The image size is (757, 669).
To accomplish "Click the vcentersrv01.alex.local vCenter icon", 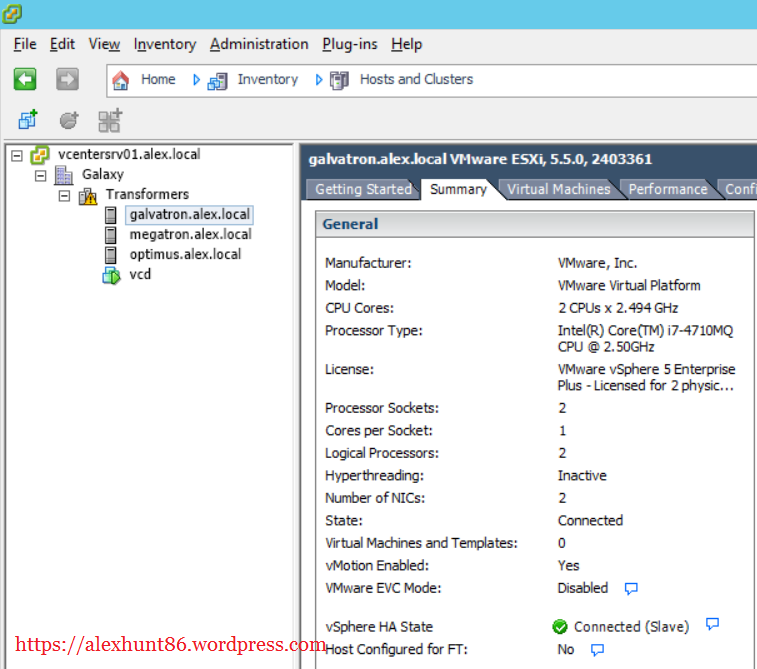I will pos(40,155).
